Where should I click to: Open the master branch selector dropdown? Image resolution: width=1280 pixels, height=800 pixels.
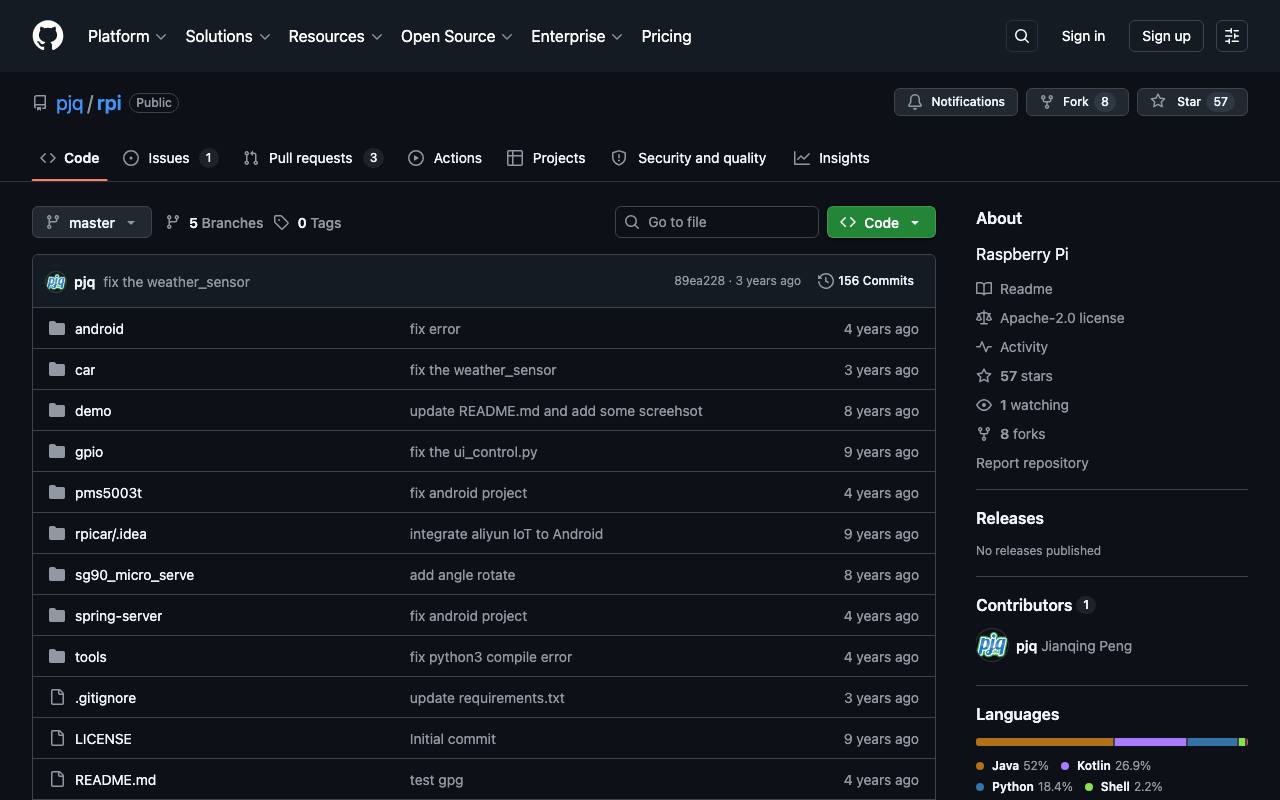point(92,222)
